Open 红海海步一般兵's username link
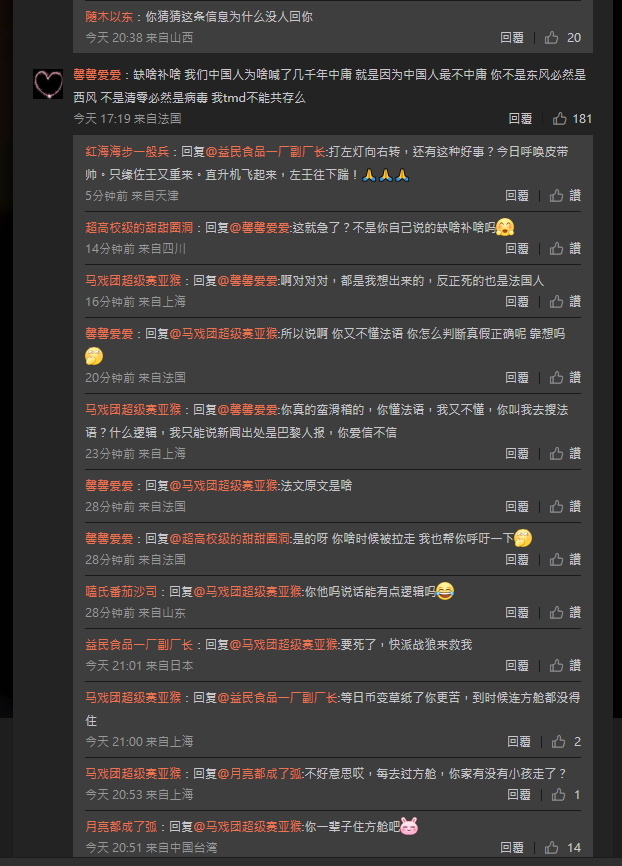This screenshot has width=622, height=866. click(x=127, y=152)
